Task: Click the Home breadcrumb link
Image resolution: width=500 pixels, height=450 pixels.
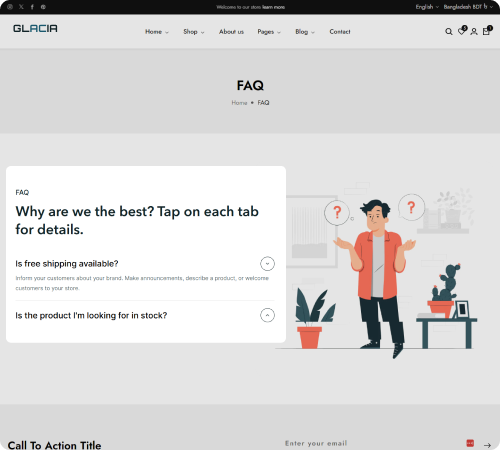Action: click(239, 103)
